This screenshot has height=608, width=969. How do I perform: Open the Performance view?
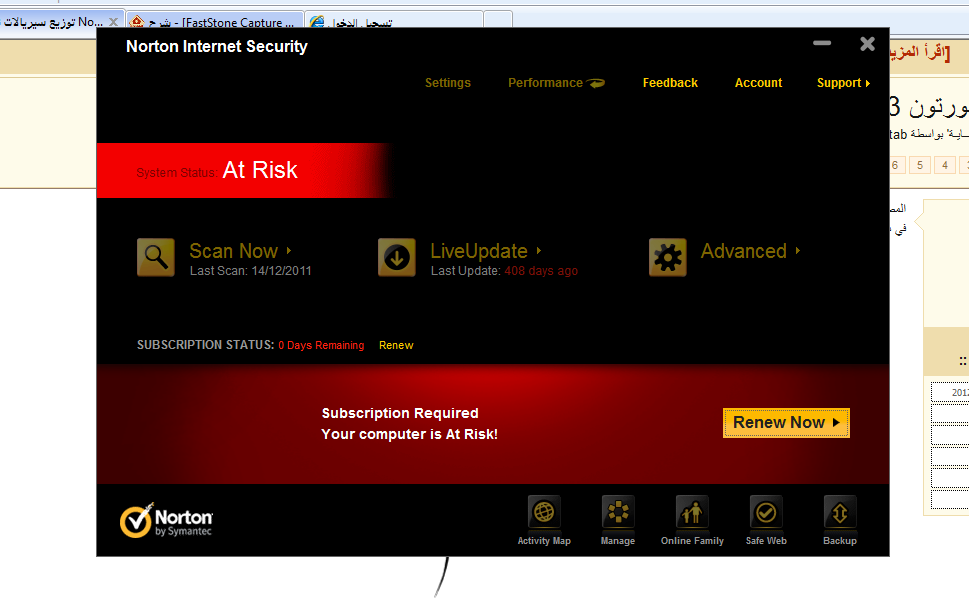[x=556, y=83]
